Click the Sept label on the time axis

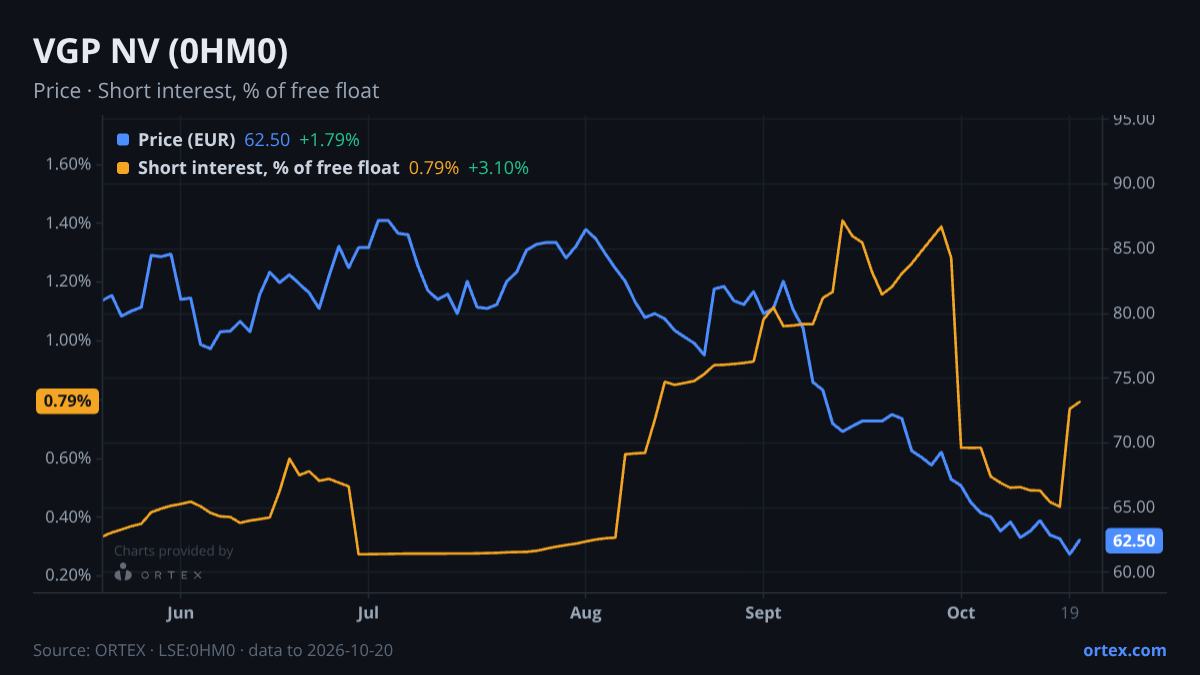763,613
